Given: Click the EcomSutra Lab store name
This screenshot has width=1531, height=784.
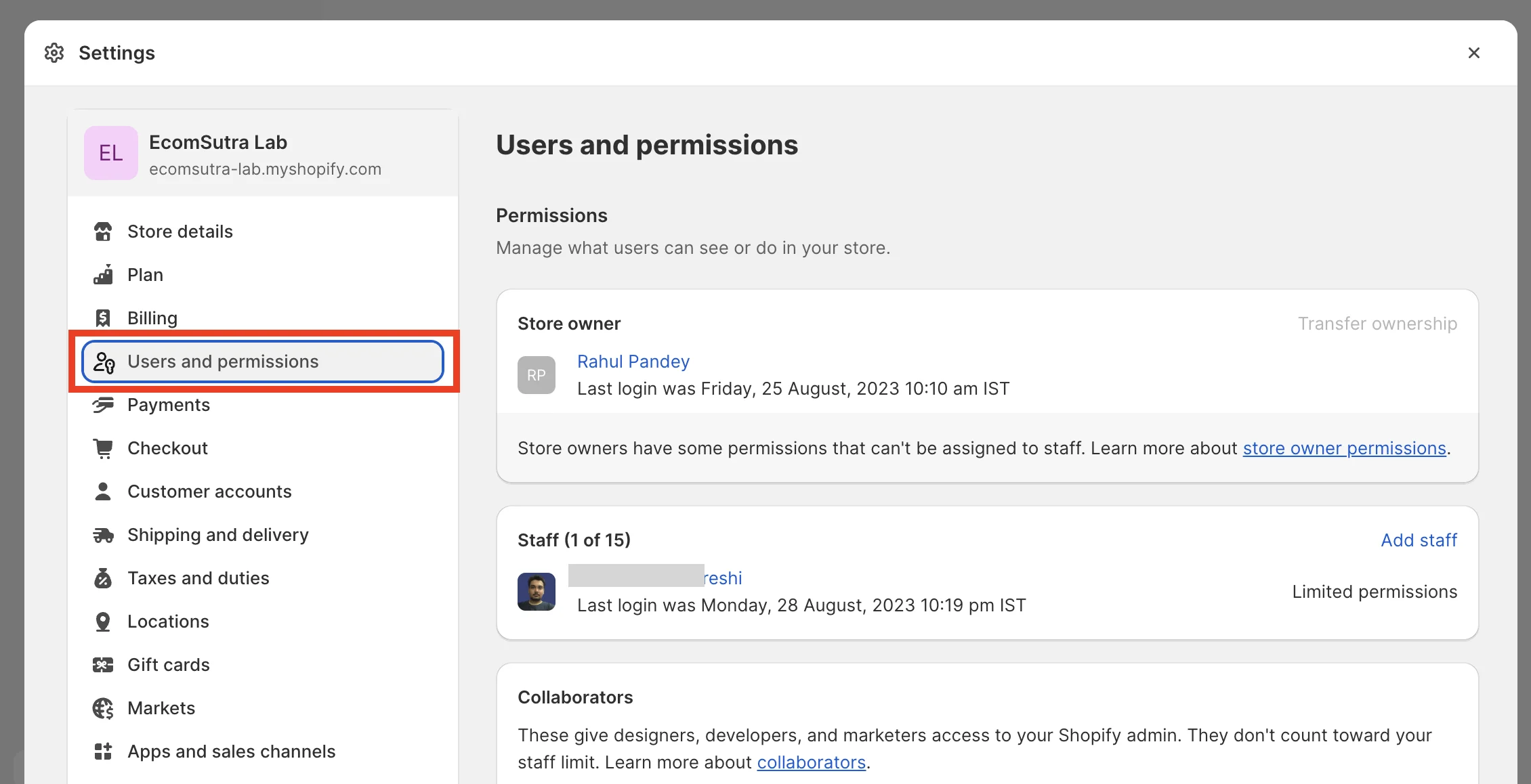Looking at the screenshot, I should (218, 142).
